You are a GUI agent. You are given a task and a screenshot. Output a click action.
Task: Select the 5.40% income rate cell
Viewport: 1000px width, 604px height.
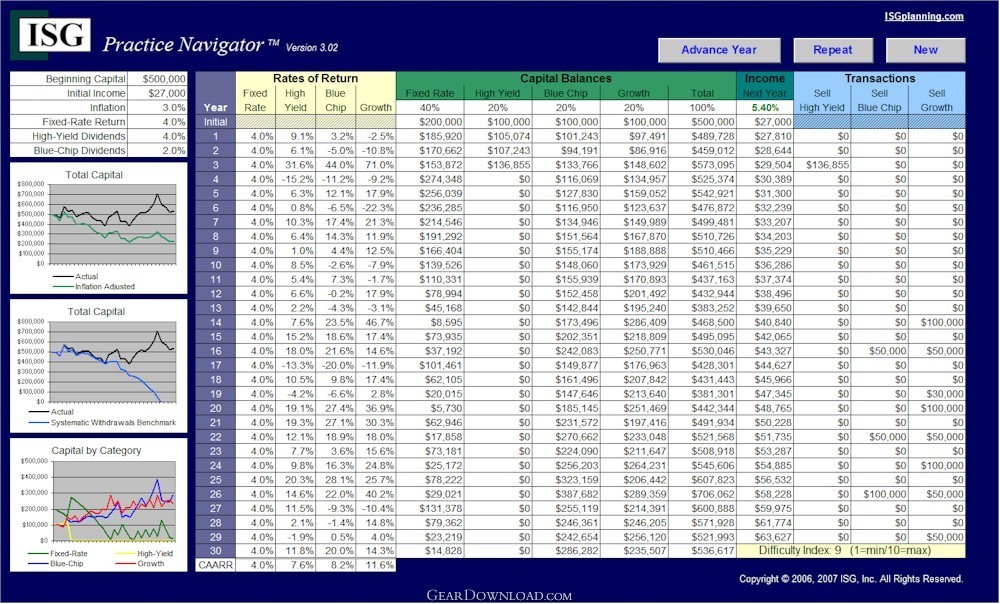[765, 108]
